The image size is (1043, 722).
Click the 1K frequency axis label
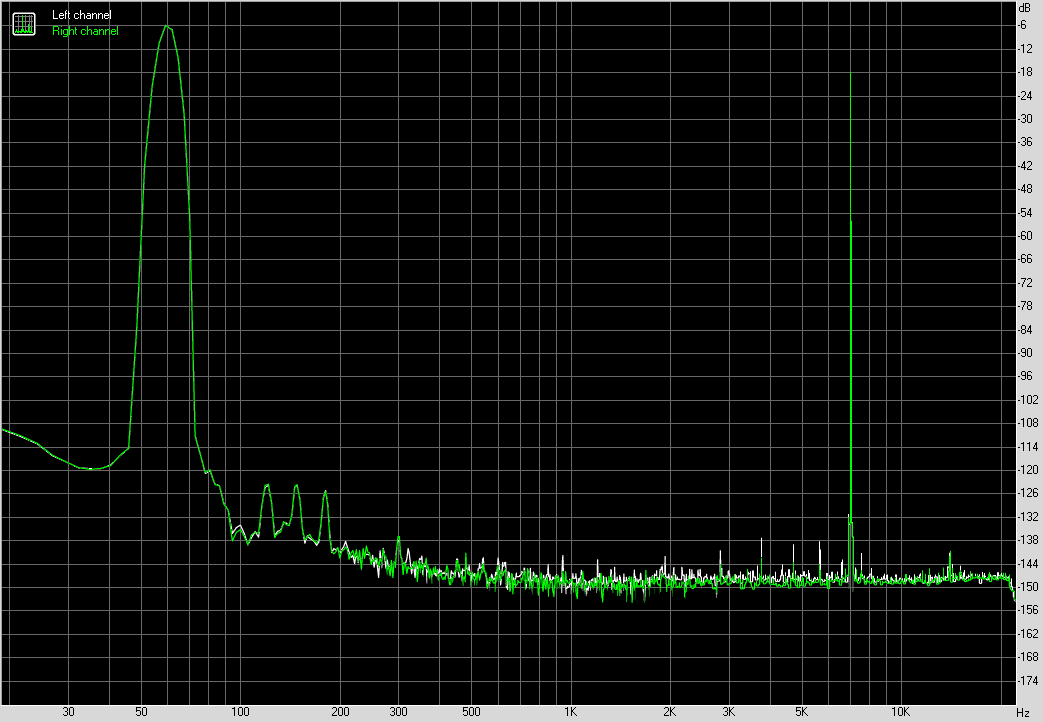pos(571,712)
